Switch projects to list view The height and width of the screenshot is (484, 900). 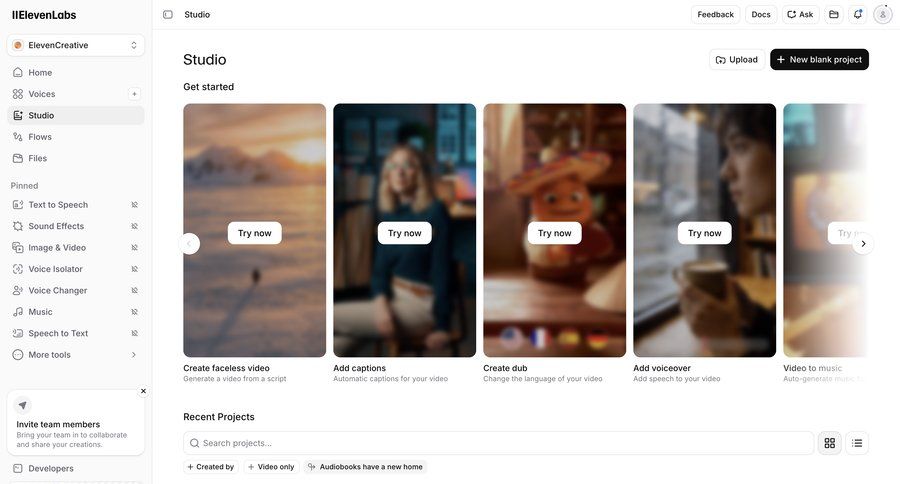[x=857, y=443]
